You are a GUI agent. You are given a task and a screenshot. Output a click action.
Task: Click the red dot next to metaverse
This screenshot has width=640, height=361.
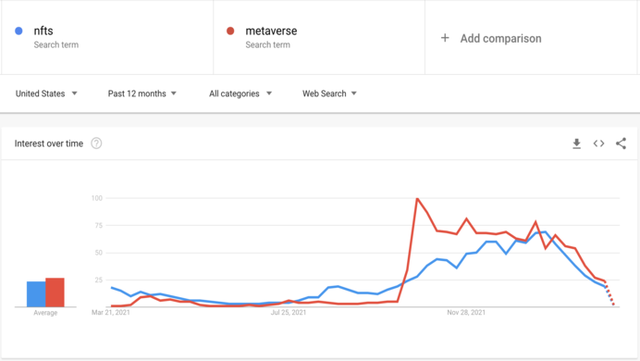(x=230, y=31)
